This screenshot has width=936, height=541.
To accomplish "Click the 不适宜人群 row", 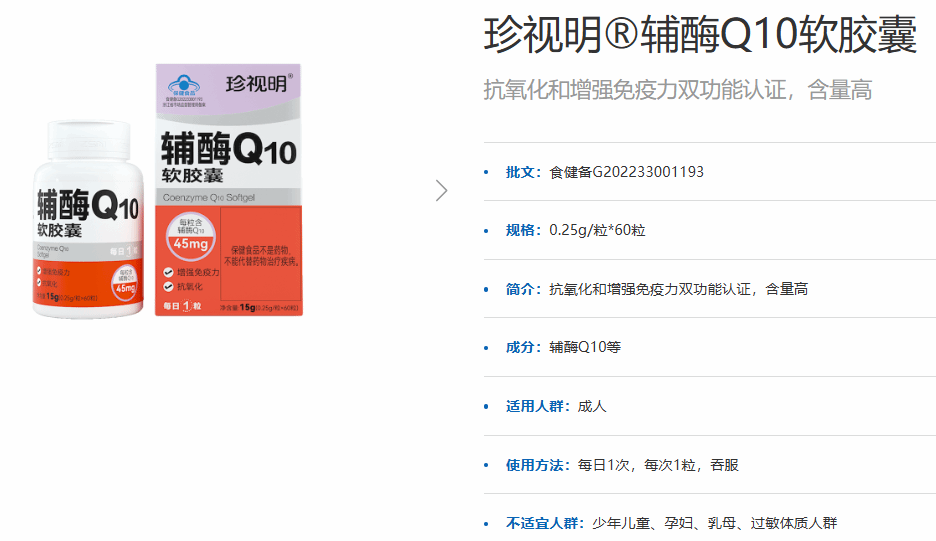I will point(671,523).
